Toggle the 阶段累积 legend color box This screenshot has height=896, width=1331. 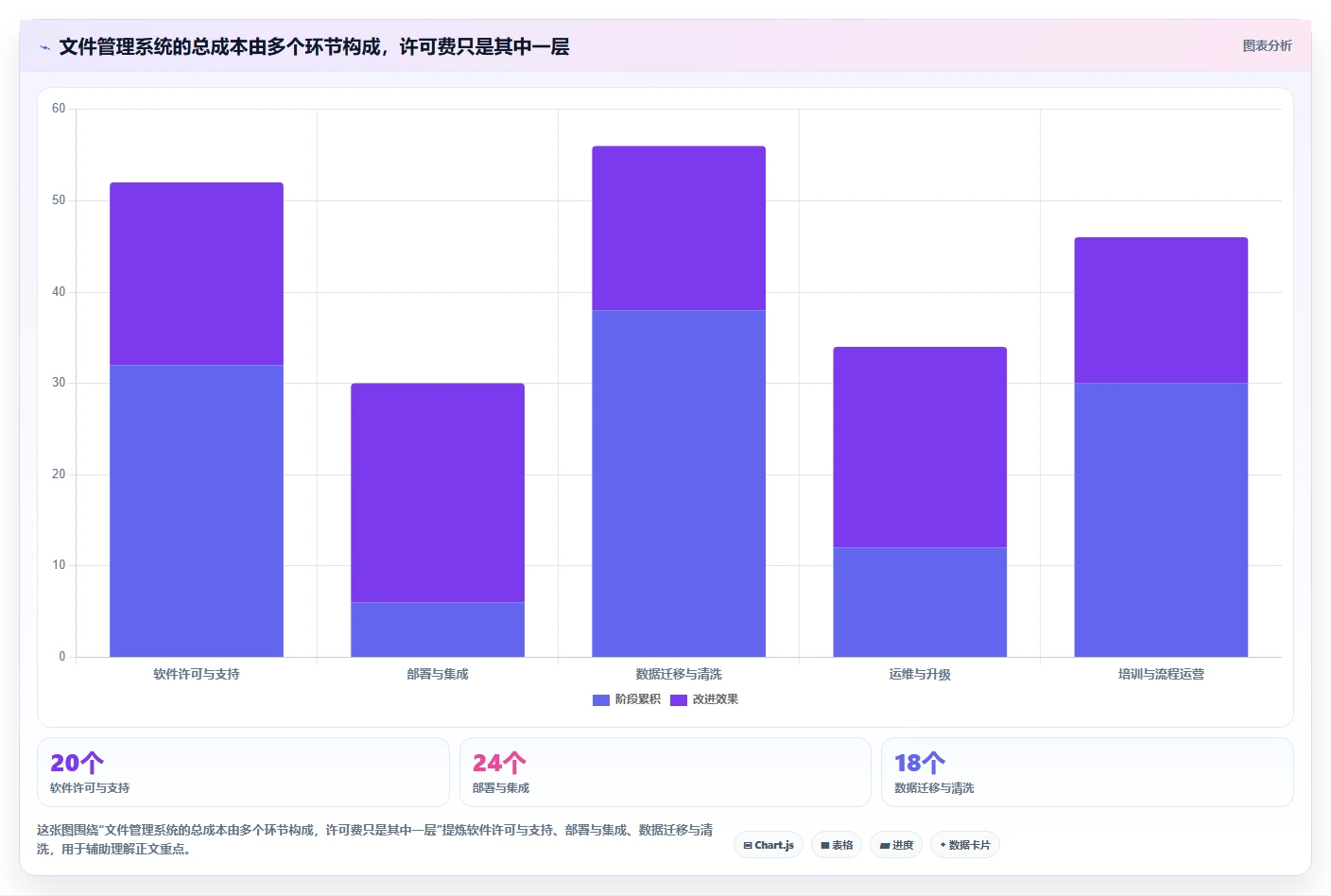point(601,700)
